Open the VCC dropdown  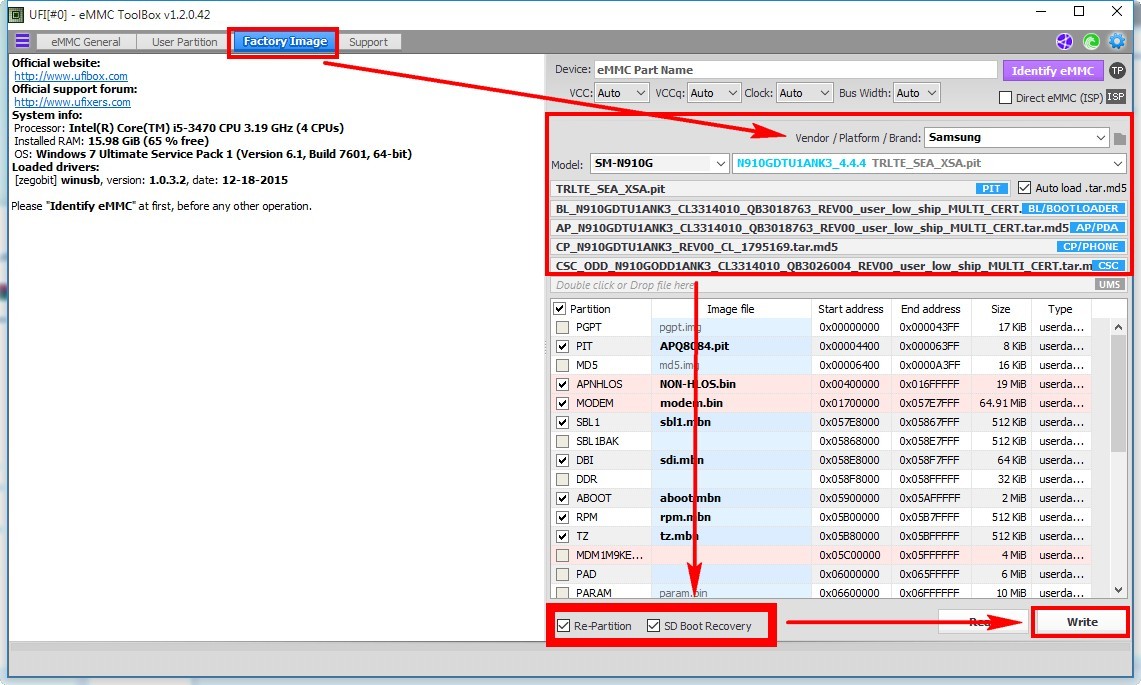[621, 93]
